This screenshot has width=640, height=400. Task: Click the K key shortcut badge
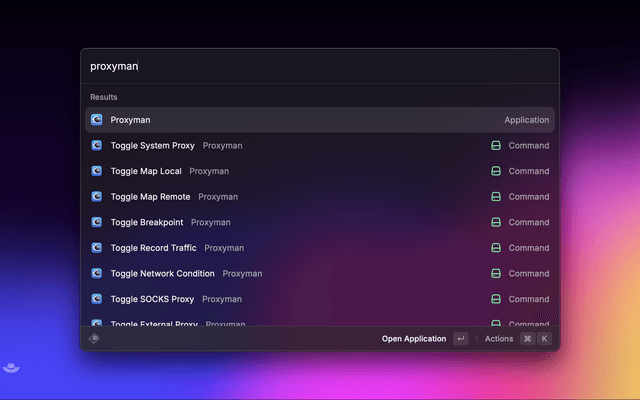click(544, 339)
